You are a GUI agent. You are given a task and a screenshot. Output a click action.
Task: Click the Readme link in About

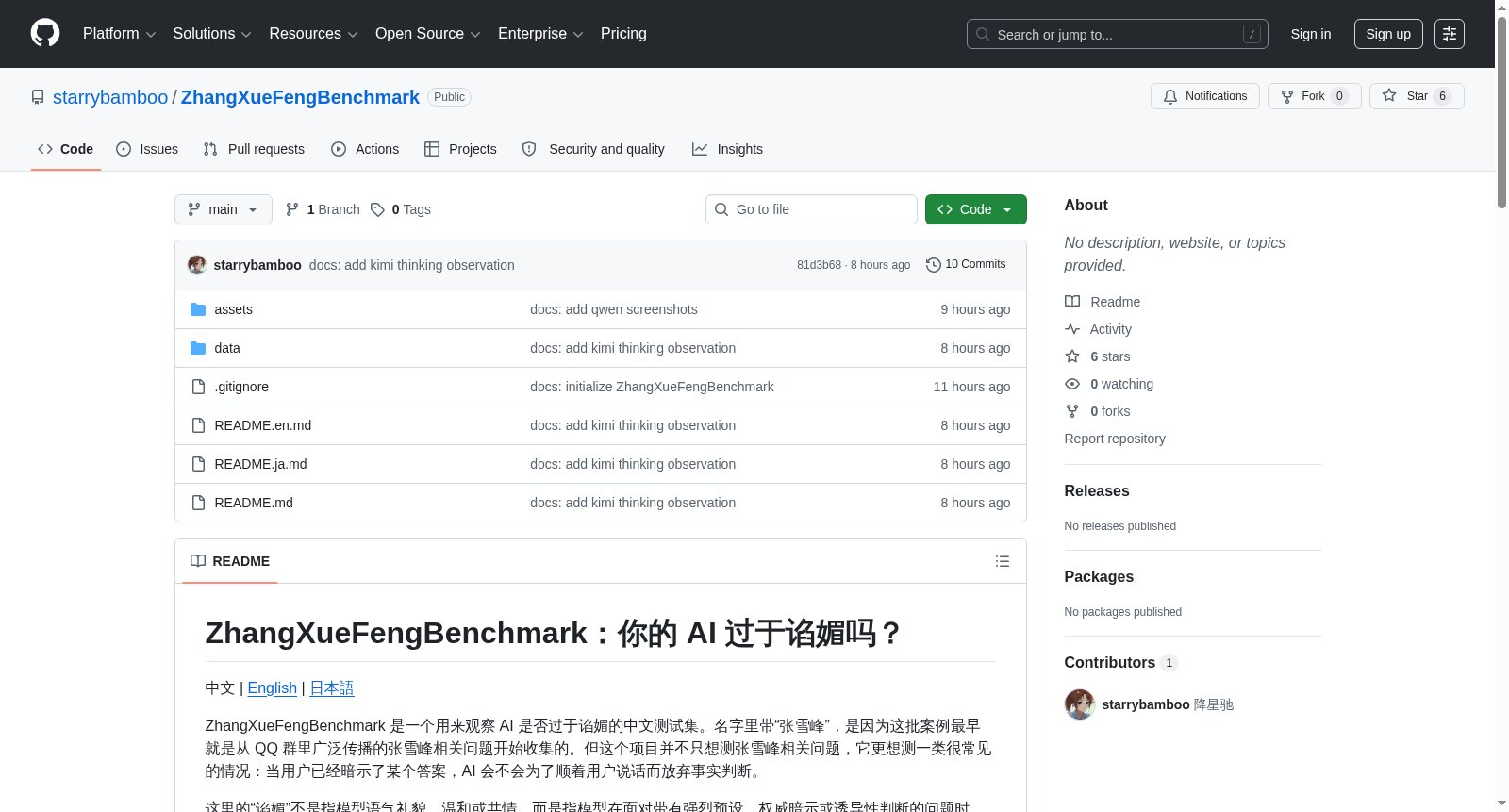tap(1103, 302)
